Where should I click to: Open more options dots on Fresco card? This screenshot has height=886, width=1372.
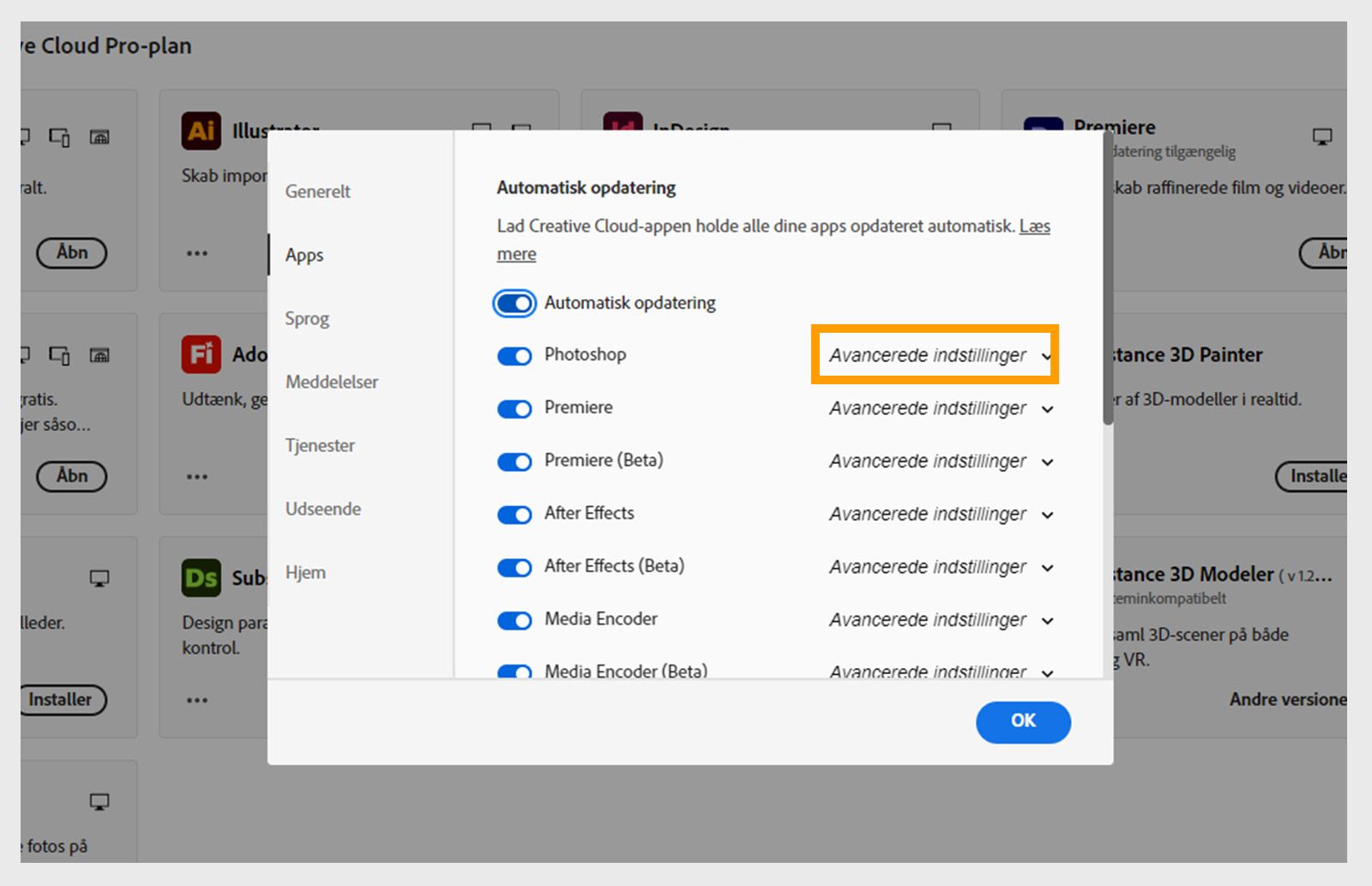(197, 476)
